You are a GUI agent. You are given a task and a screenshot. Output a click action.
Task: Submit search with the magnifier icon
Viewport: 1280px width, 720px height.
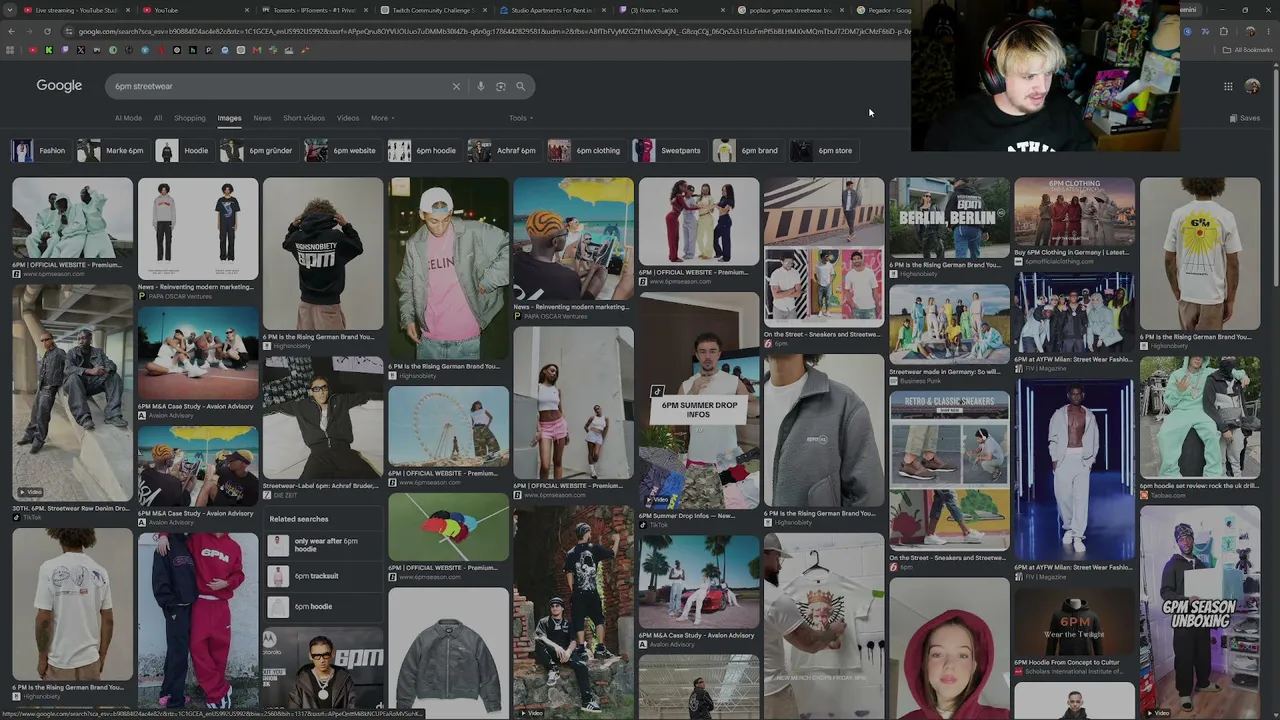pos(520,86)
